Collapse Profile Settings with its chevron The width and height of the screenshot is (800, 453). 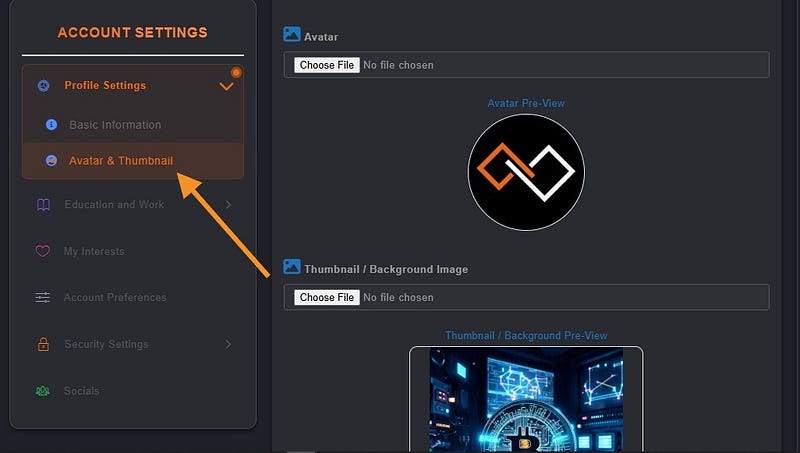227,86
